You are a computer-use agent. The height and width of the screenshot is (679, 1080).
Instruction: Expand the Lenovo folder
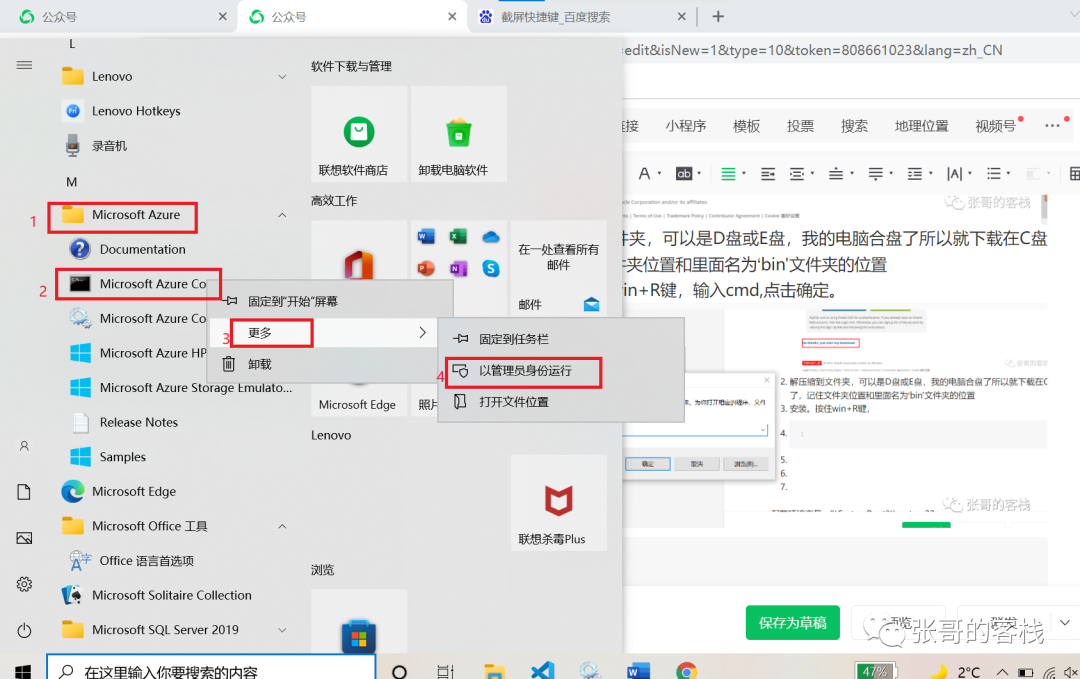(282, 76)
